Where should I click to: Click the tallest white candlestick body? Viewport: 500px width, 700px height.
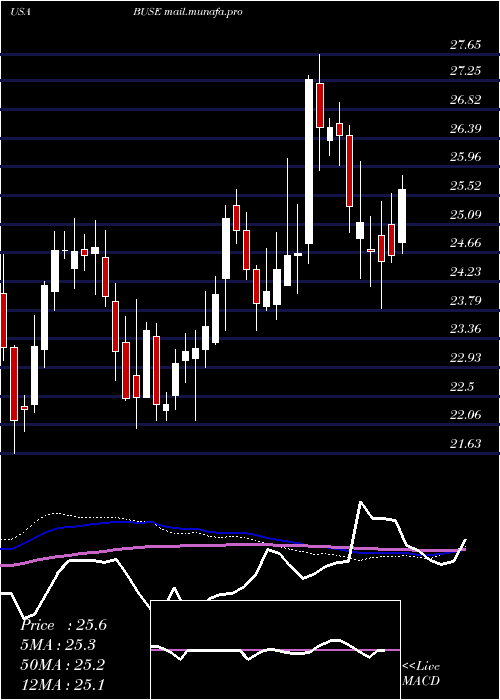point(309,162)
